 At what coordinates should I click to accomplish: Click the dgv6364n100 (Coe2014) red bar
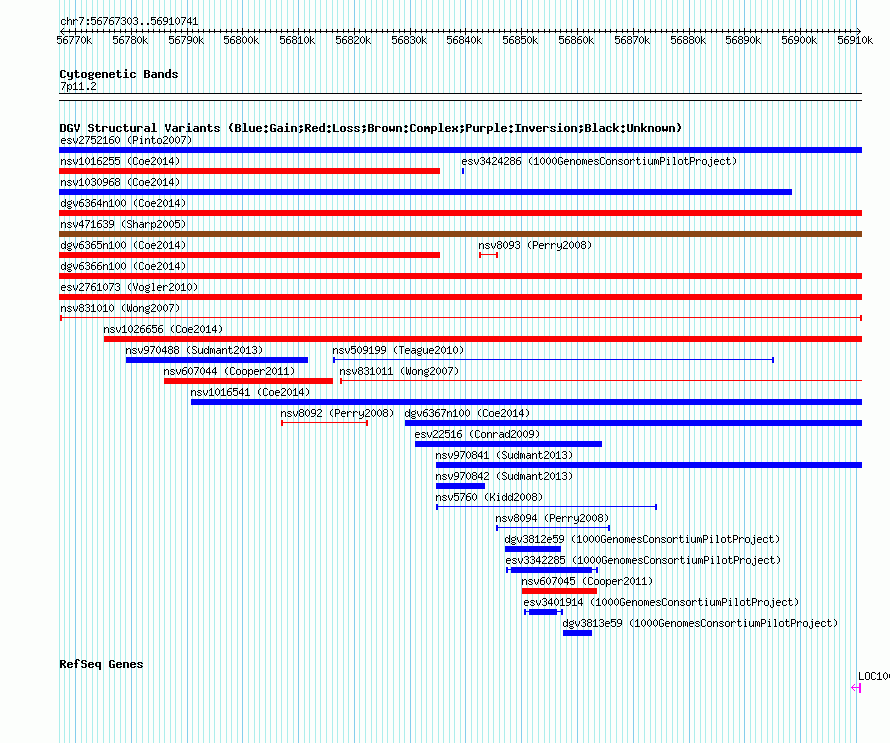click(460, 213)
